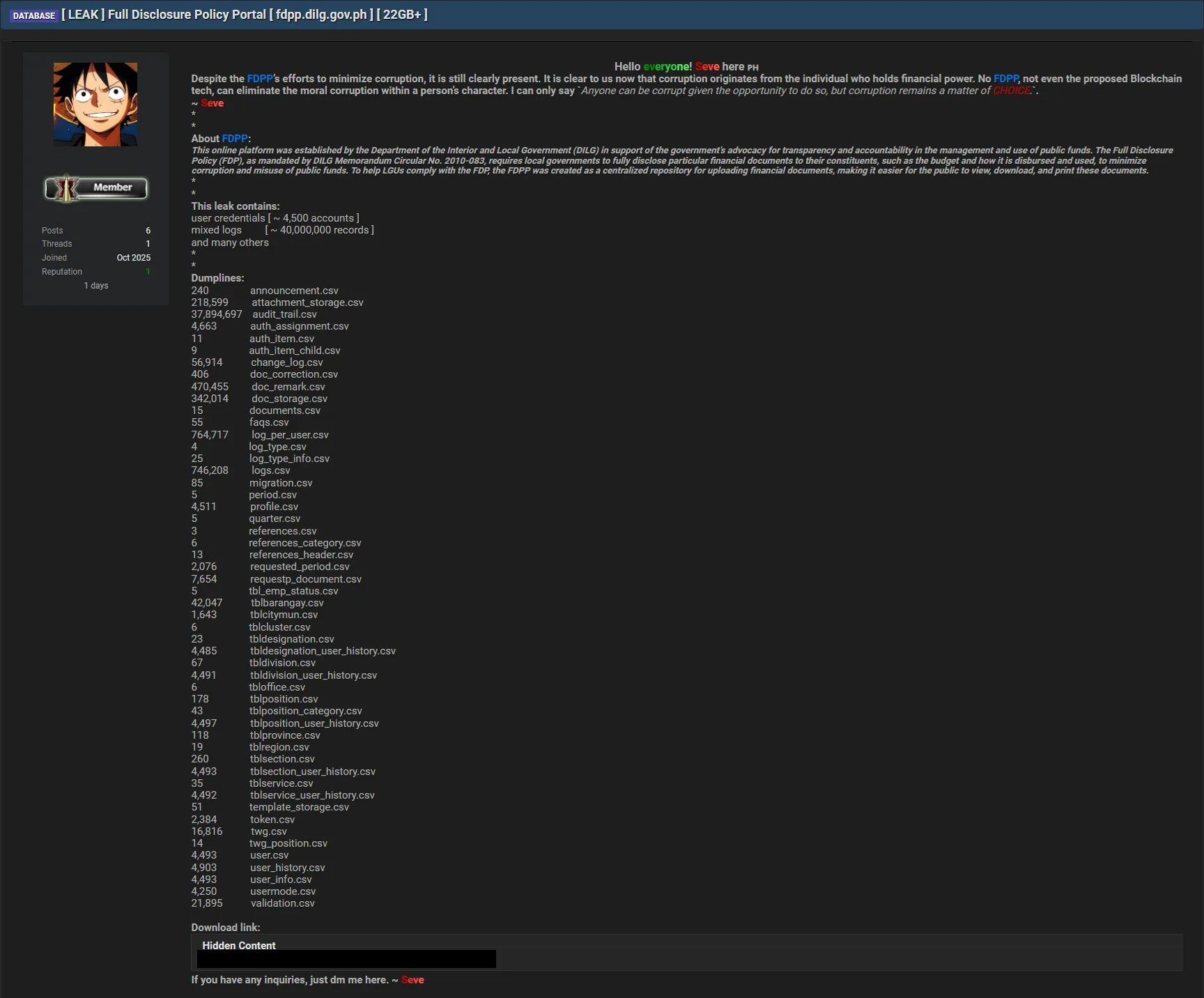Select the 1 days timestamp
The image size is (1204, 998).
[x=95, y=285]
